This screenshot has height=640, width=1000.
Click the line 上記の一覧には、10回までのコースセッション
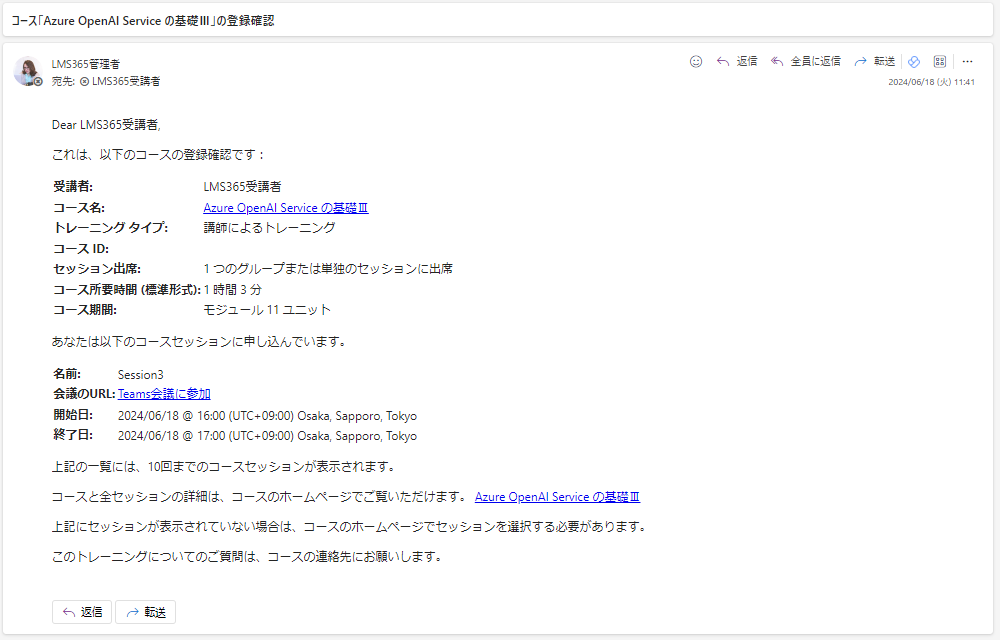click(x=224, y=467)
